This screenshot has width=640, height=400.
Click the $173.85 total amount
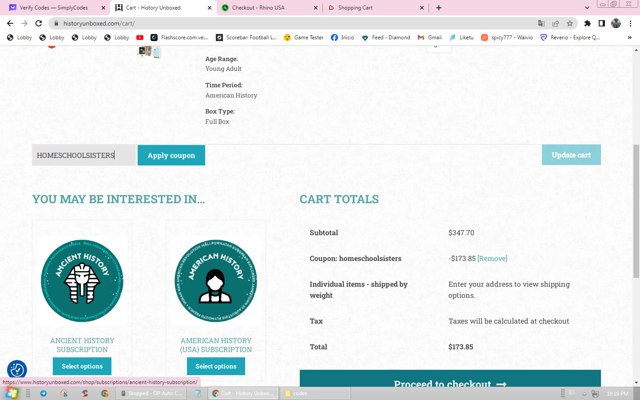pos(461,347)
